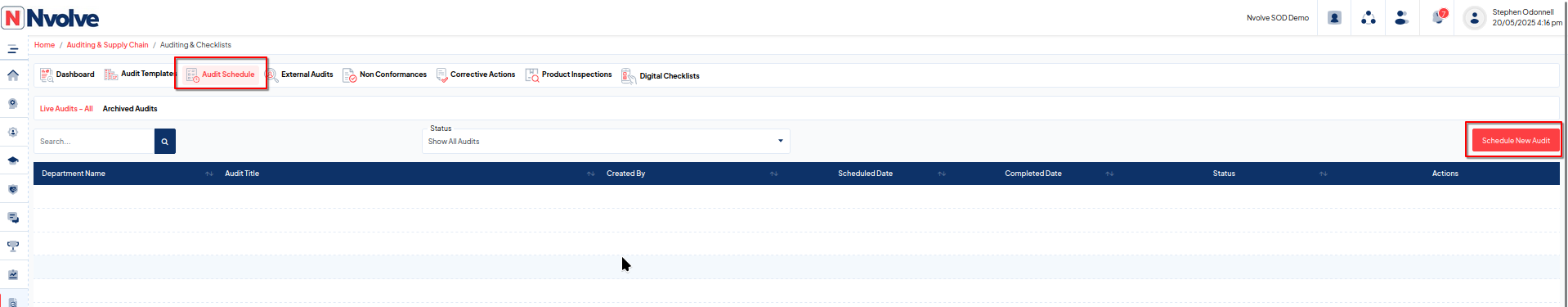Open the Corrective Actions tab
1568x307 pixels.
tap(476, 74)
